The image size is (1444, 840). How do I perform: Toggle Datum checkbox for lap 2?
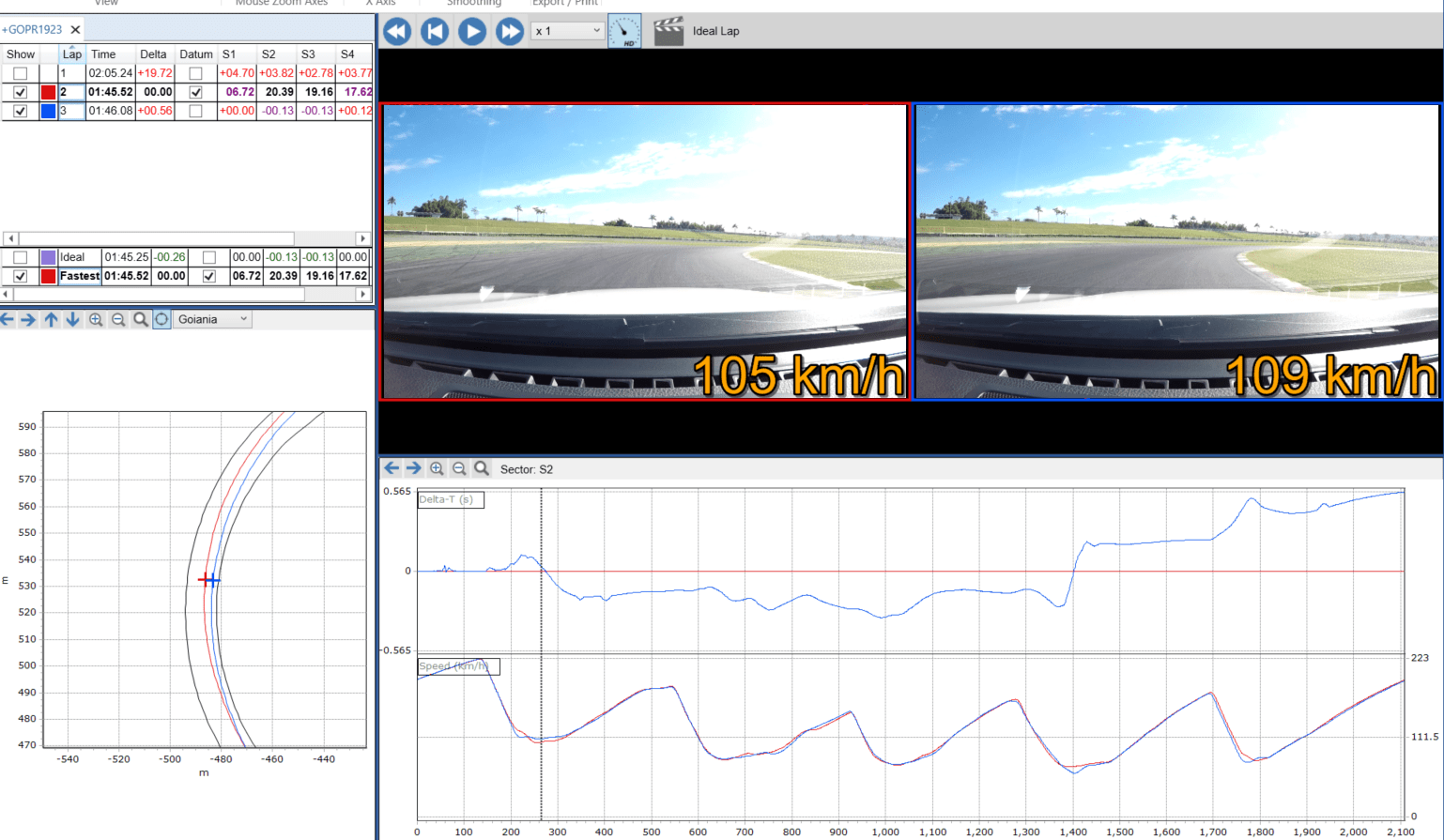coord(195,92)
